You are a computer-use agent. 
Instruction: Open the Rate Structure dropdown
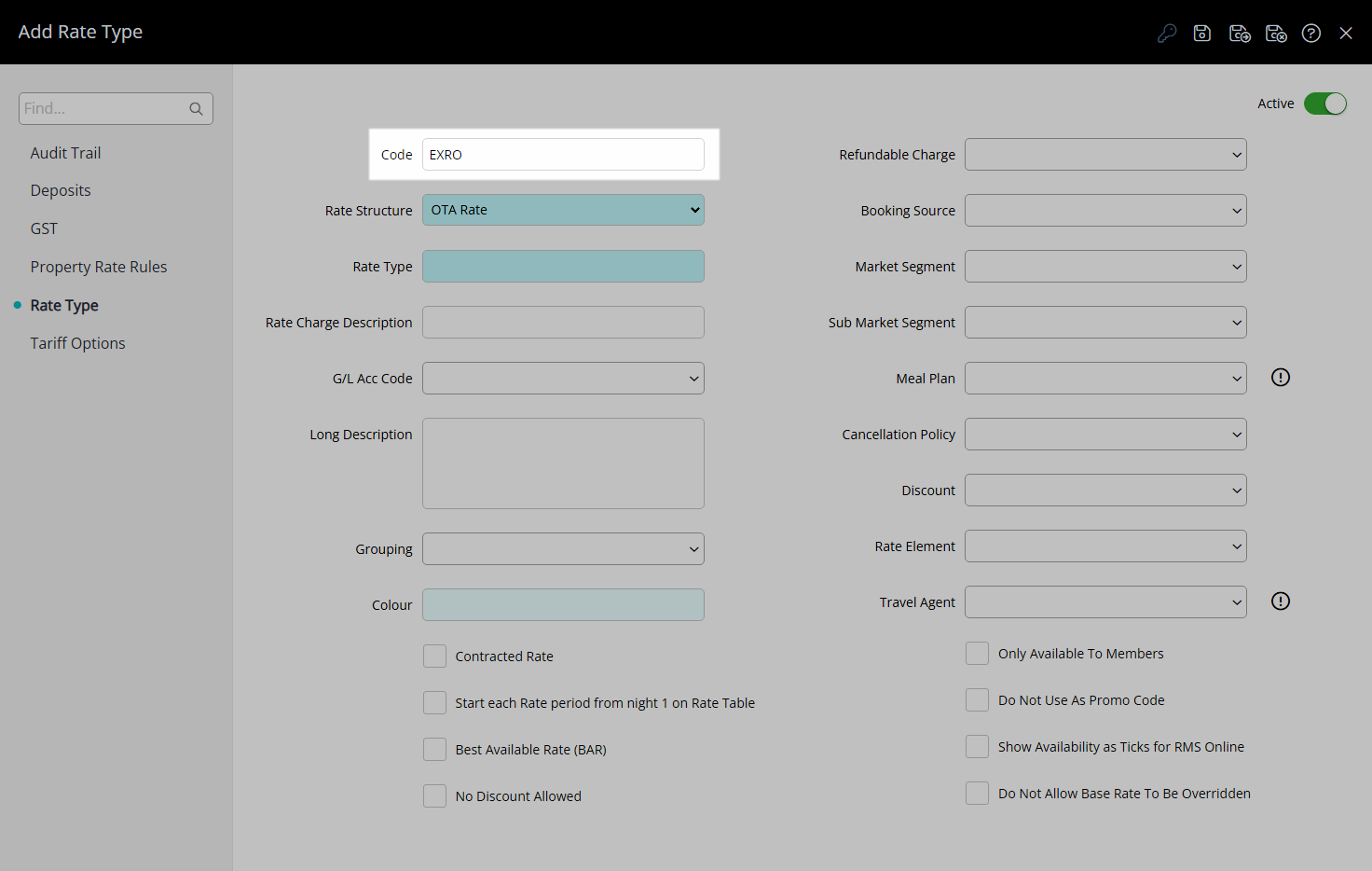(563, 210)
